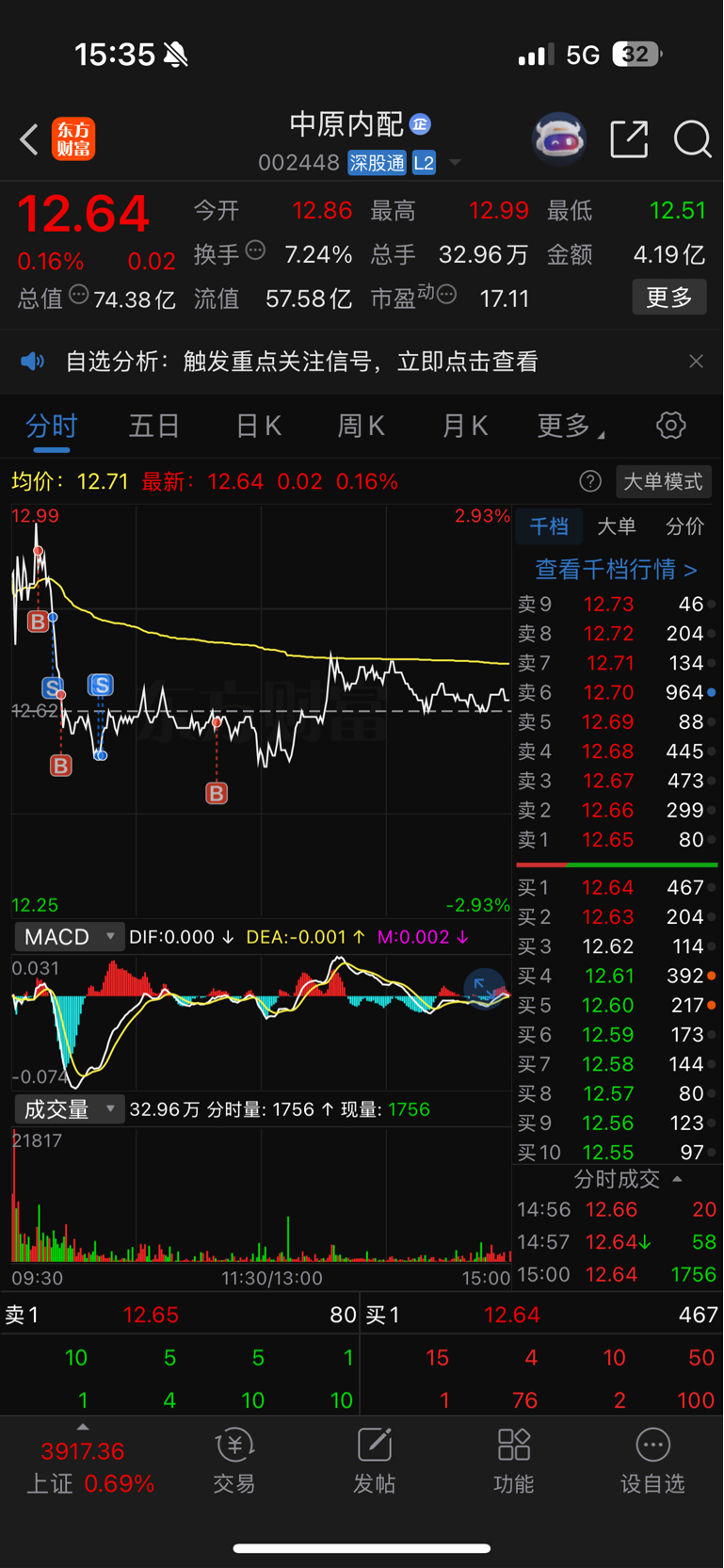The image size is (724, 1568).
Task: Dismiss the 自选分析 notification banner
Action: point(696,362)
